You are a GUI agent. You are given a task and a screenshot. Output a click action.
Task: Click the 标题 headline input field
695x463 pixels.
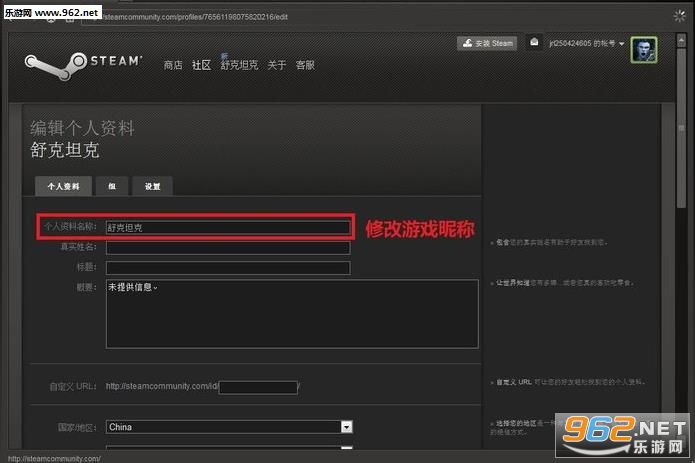click(228, 268)
